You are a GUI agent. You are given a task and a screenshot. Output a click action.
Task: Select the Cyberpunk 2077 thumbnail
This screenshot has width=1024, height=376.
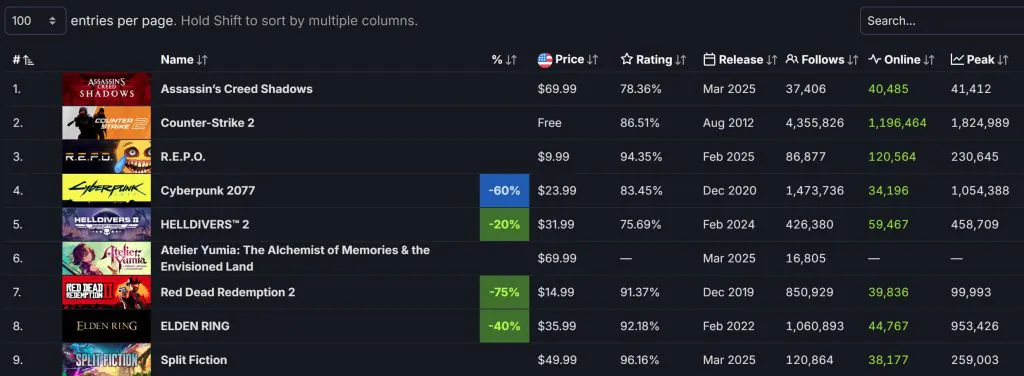pos(106,190)
